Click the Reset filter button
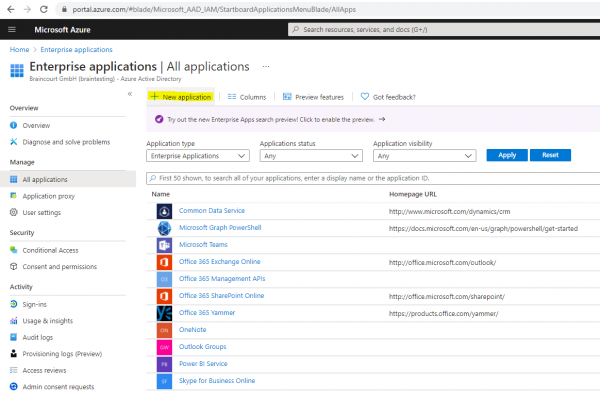The image size is (600, 399). [550, 155]
